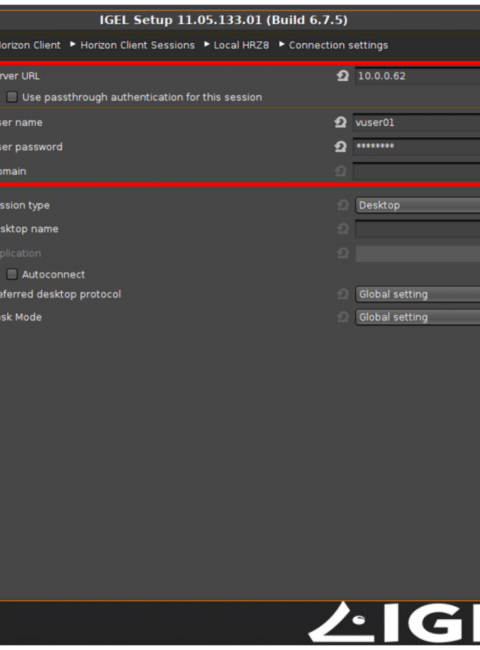
Task: Click the reset icon beside User password
Action: point(340,146)
